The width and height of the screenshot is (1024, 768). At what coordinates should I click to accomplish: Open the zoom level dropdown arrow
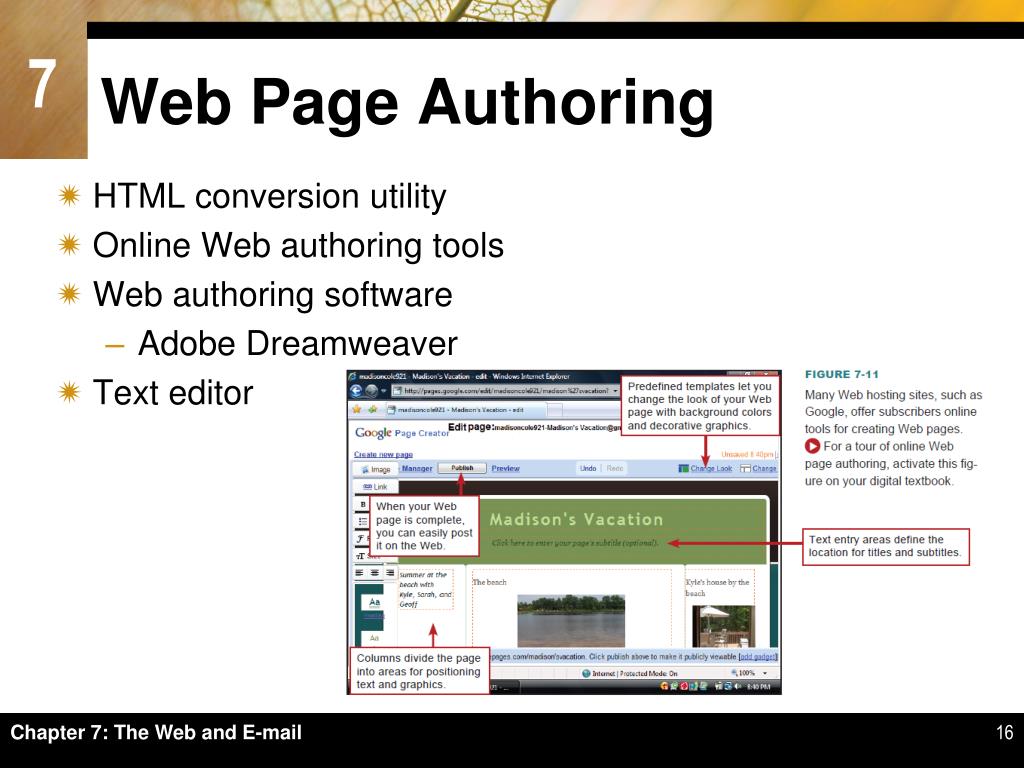765,673
